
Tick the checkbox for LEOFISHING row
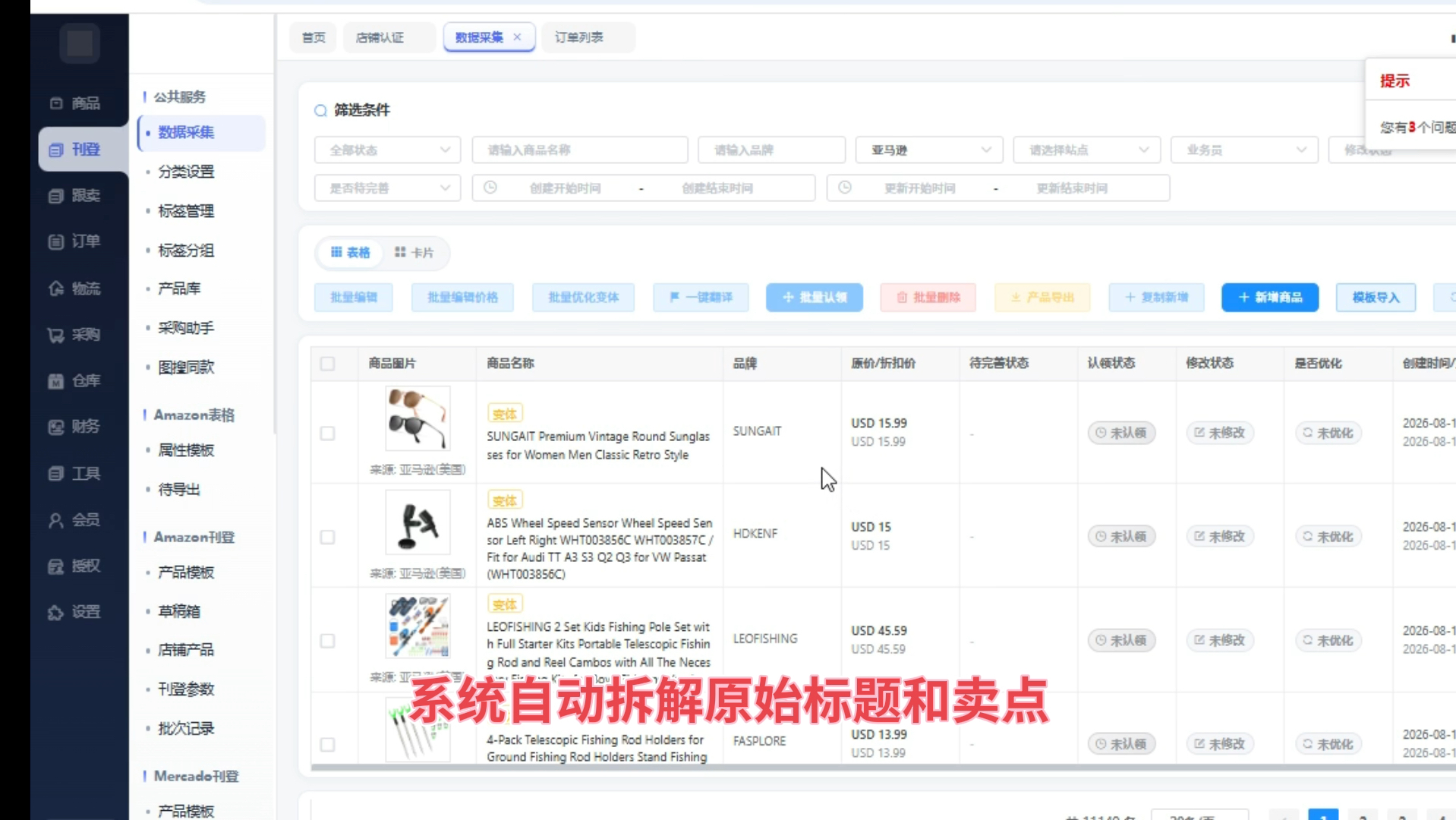pos(327,641)
